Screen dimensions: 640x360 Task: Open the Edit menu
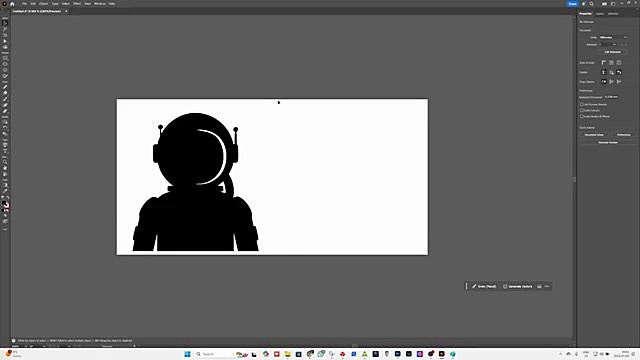pos(33,4)
